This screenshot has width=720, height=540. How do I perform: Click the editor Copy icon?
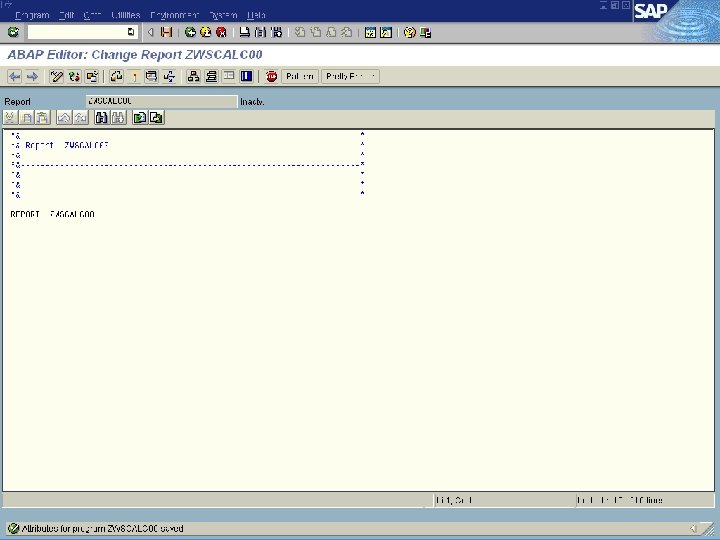coord(27,118)
